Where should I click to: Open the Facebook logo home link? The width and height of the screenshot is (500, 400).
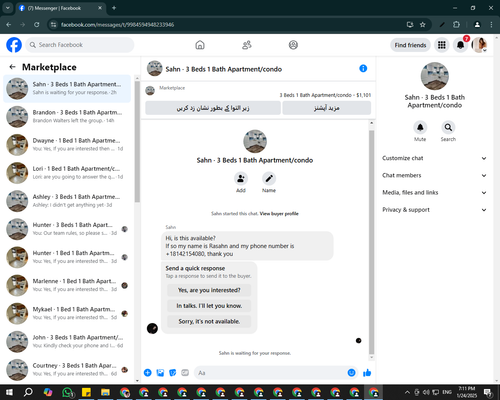click(14, 45)
